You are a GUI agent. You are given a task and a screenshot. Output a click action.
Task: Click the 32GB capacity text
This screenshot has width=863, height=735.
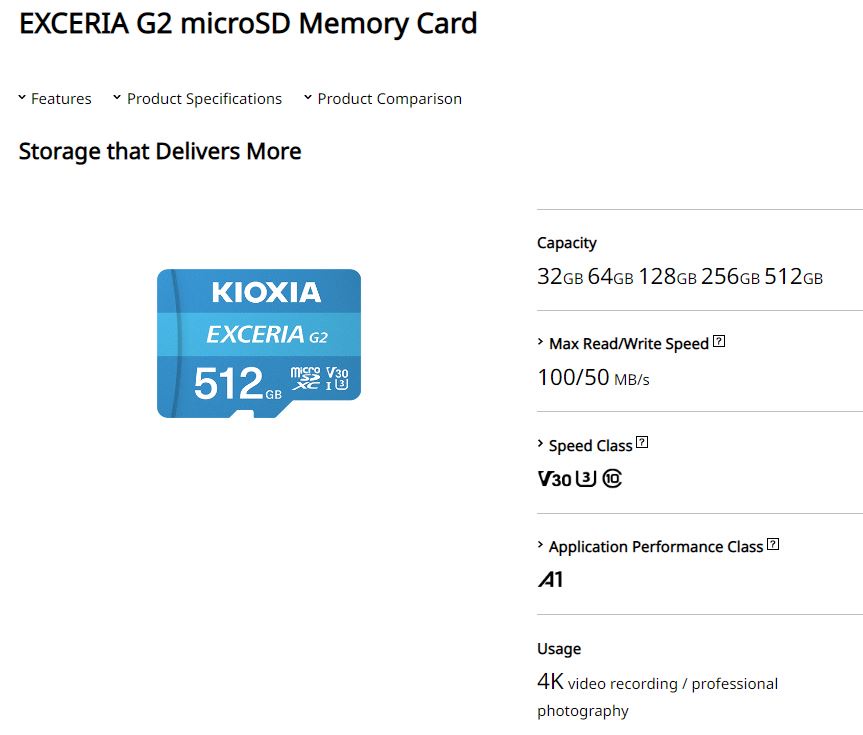(560, 276)
